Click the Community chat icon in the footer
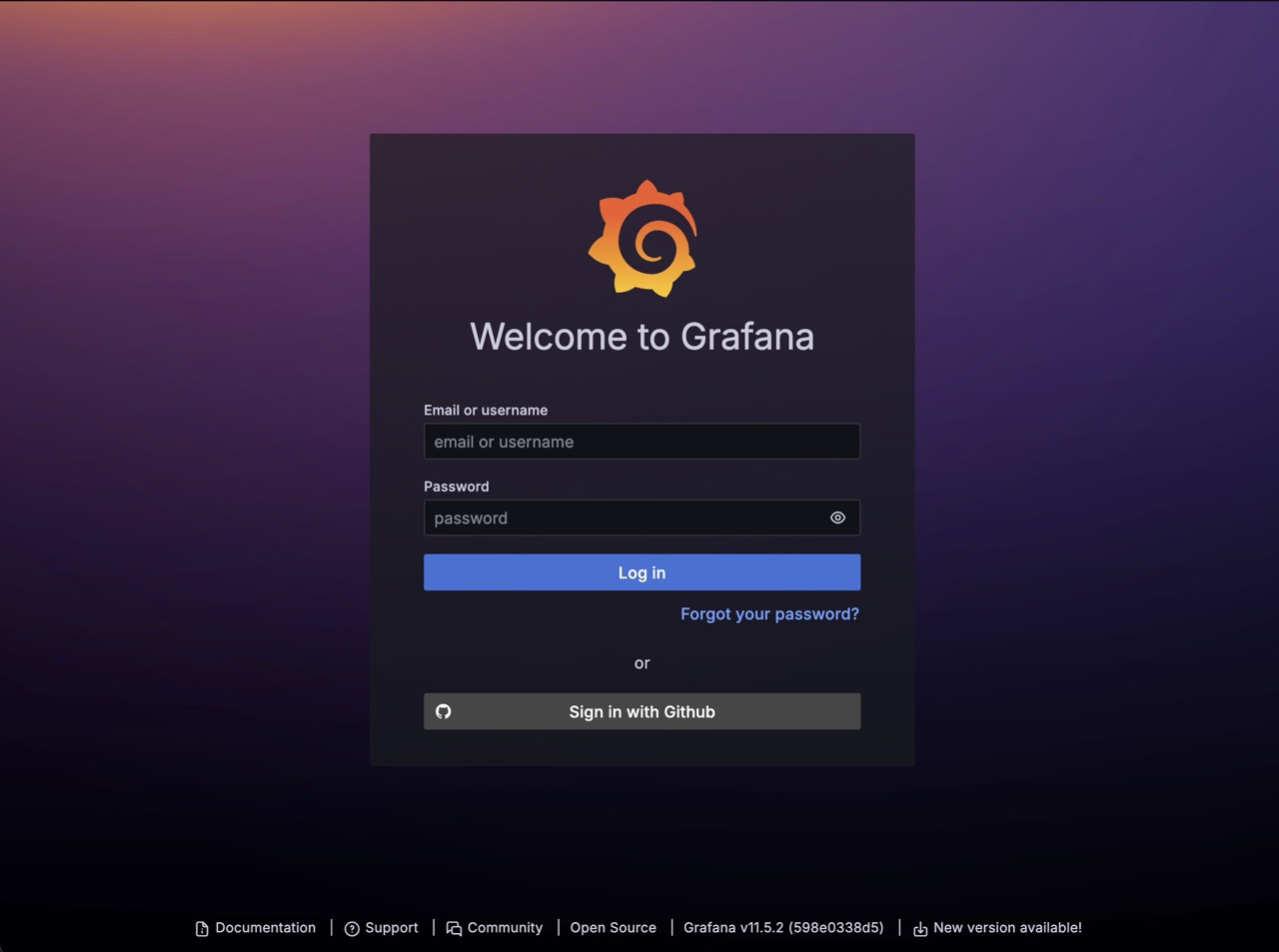 click(x=455, y=928)
